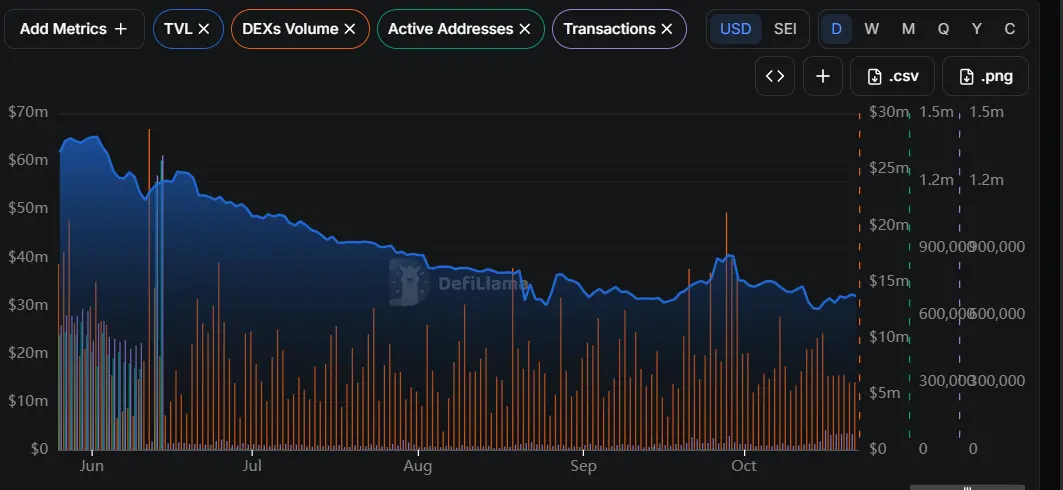Click the $70m label on TVL axis
Image resolution: width=1063 pixels, height=490 pixels.
pyautogui.click(x=28, y=112)
